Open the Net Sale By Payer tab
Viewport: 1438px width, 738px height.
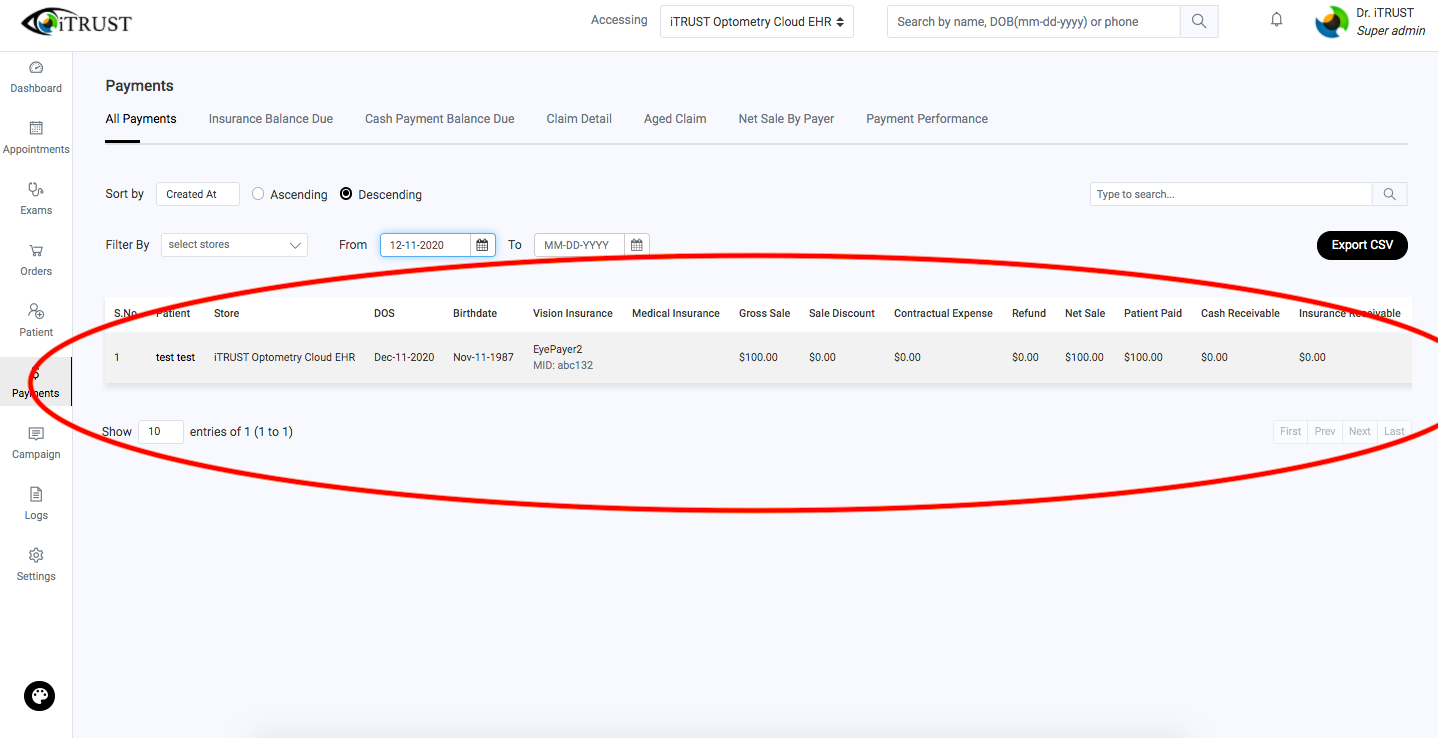click(786, 118)
